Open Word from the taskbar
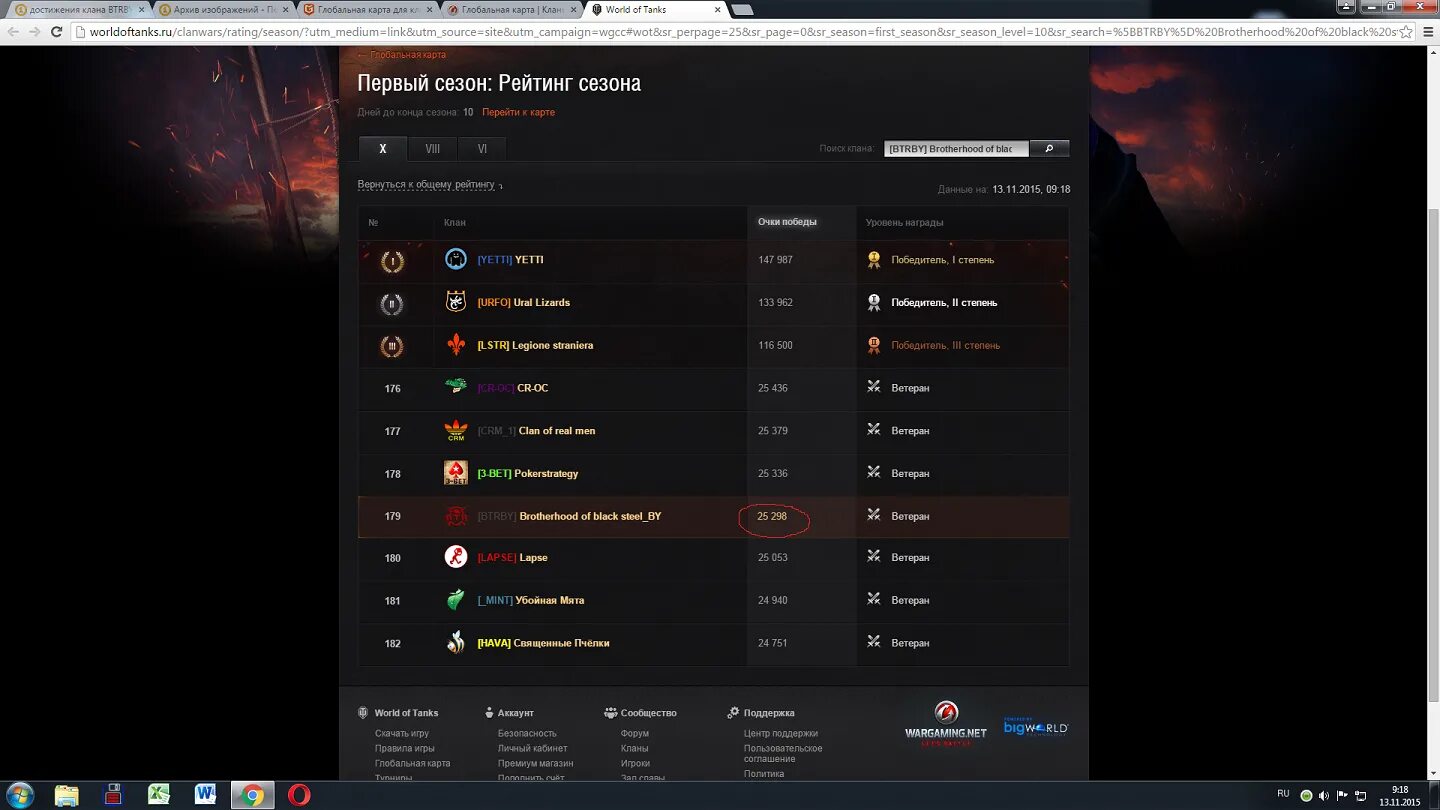Image resolution: width=1440 pixels, height=810 pixels. pos(205,795)
